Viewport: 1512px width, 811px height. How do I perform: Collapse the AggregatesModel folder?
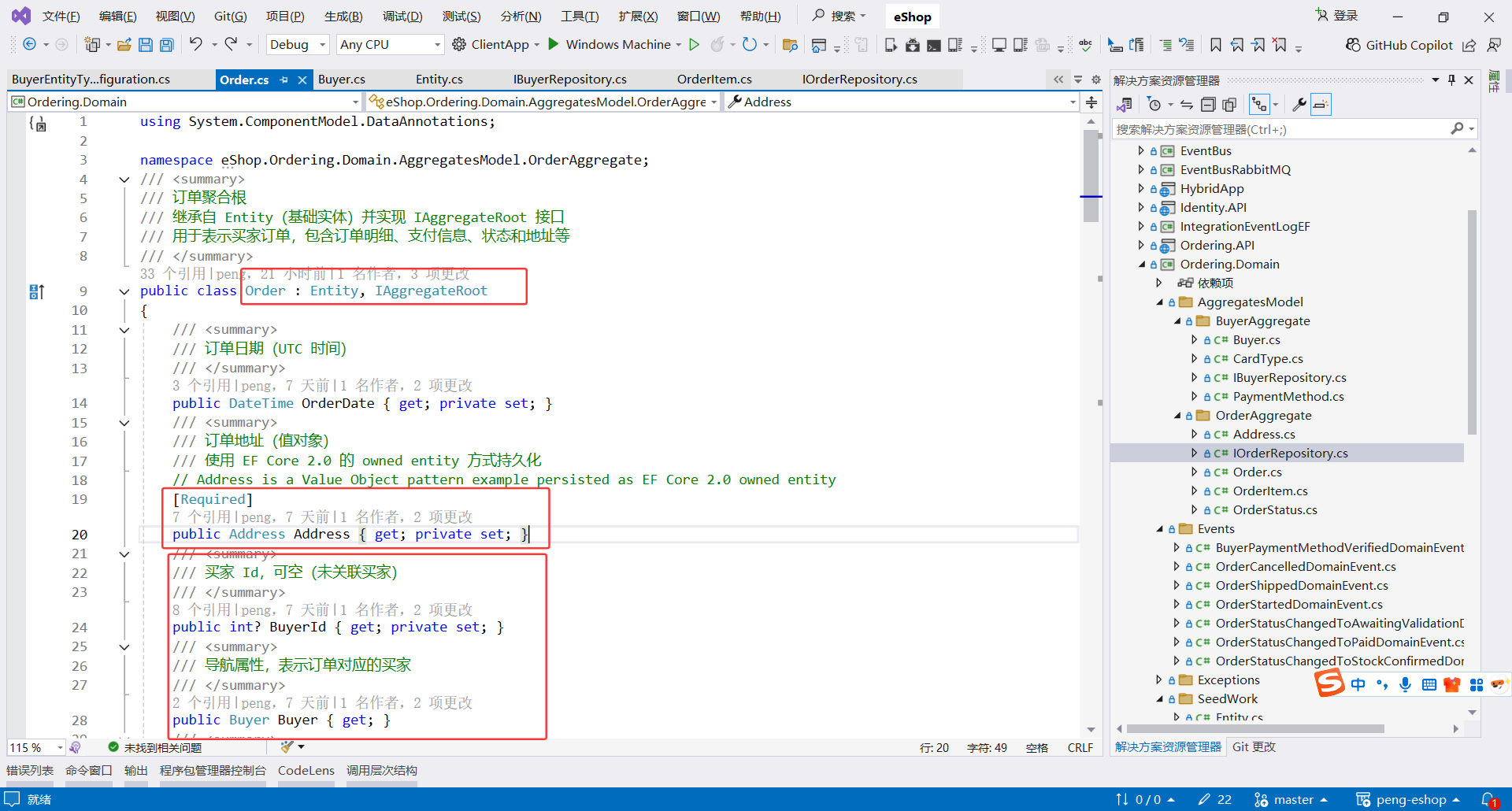pyautogui.click(x=1160, y=302)
